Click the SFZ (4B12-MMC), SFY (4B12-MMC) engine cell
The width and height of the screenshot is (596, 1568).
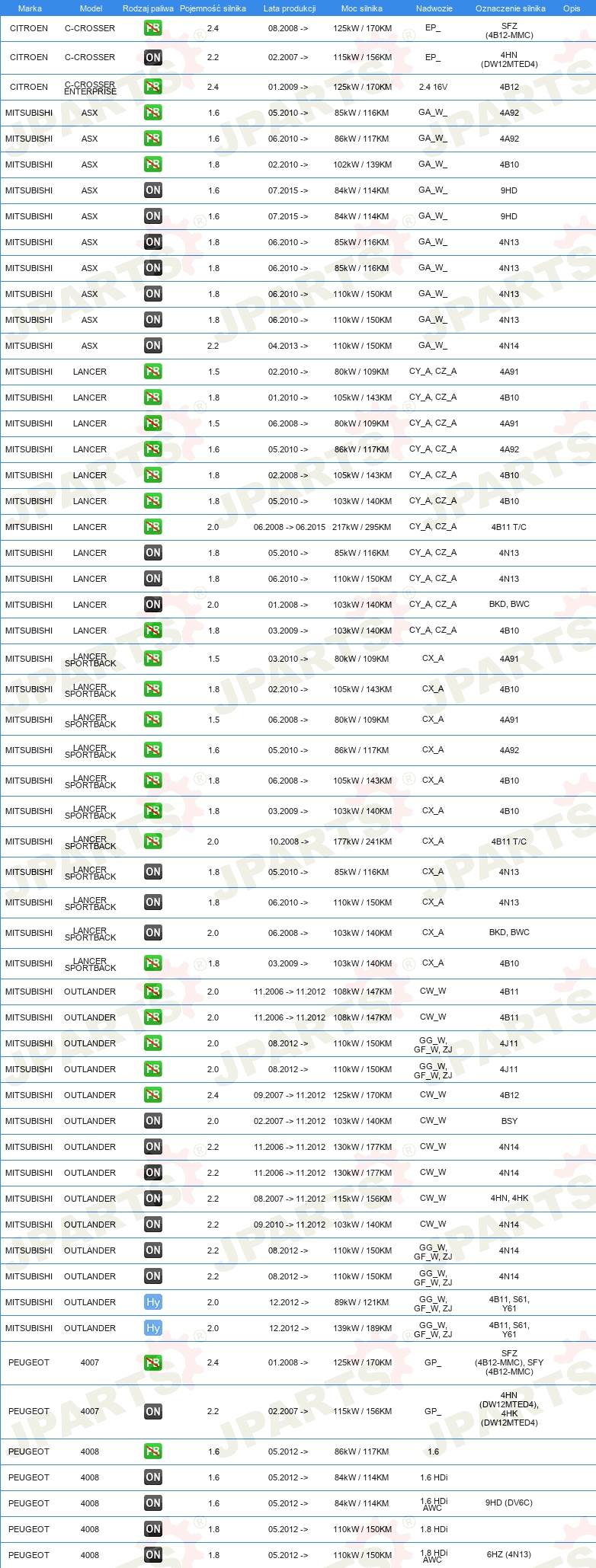[509, 1362]
